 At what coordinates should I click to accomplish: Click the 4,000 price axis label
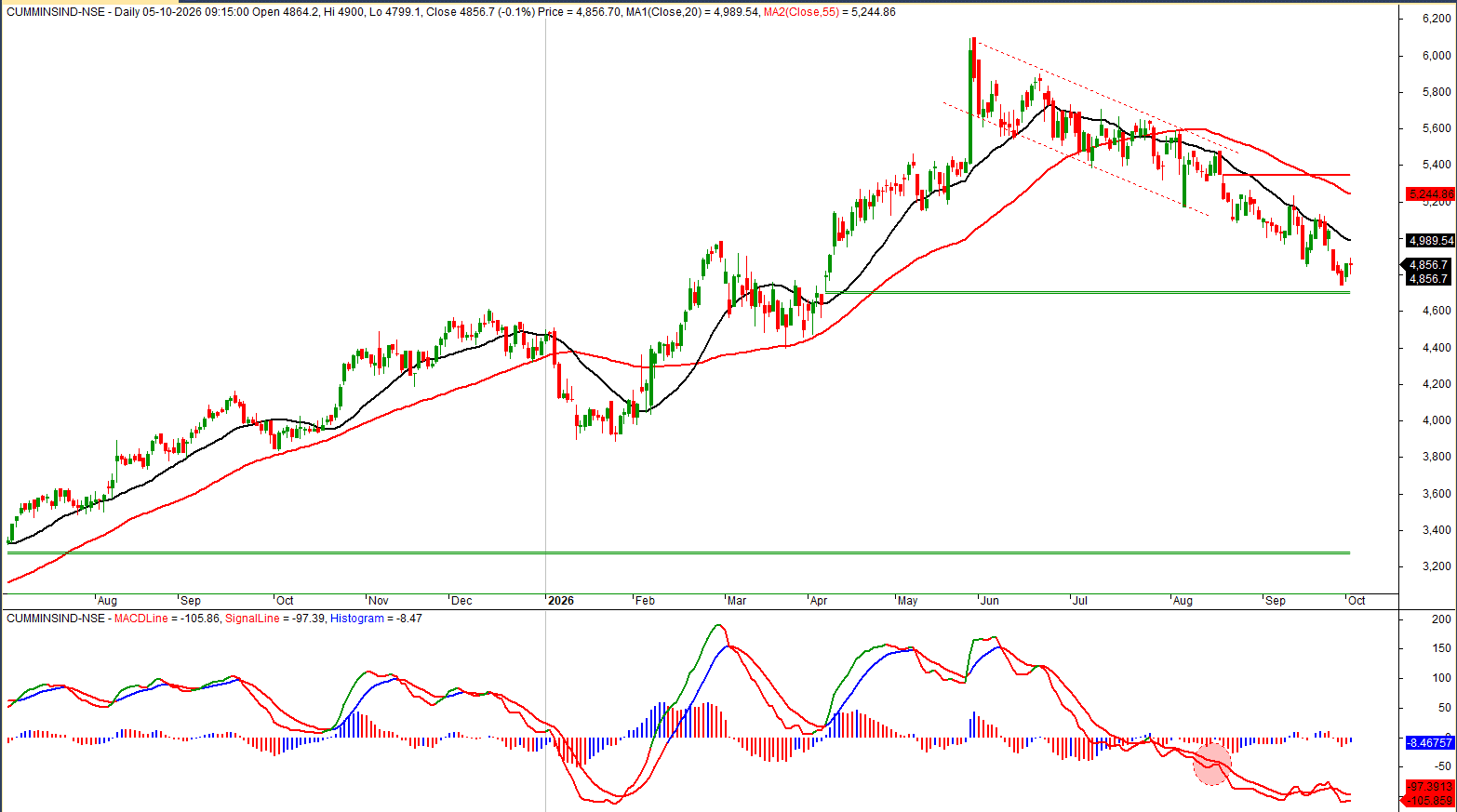[1437, 420]
